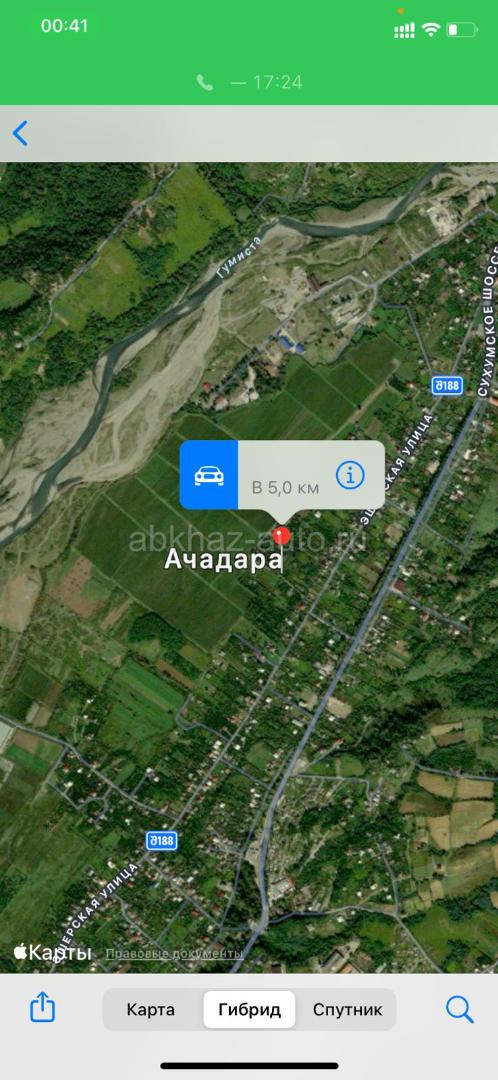Tap the Apple Карты logo

(52, 953)
